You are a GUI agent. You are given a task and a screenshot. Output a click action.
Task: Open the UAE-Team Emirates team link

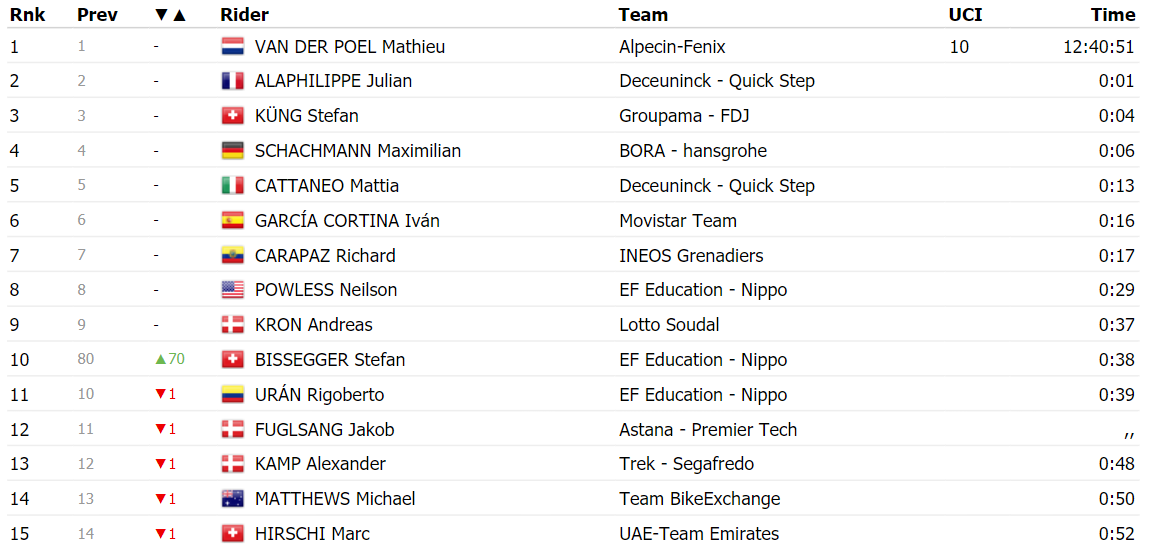click(x=699, y=534)
